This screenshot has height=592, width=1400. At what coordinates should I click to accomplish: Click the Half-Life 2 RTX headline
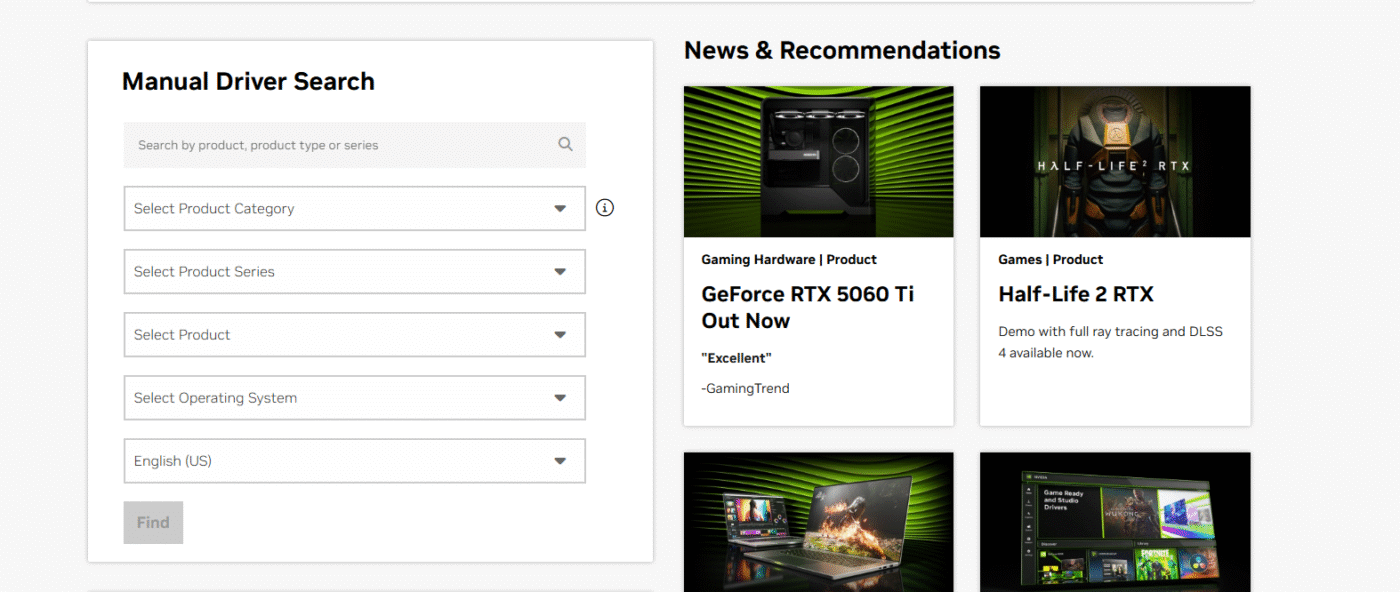pyautogui.click(x=1076, y=294)
